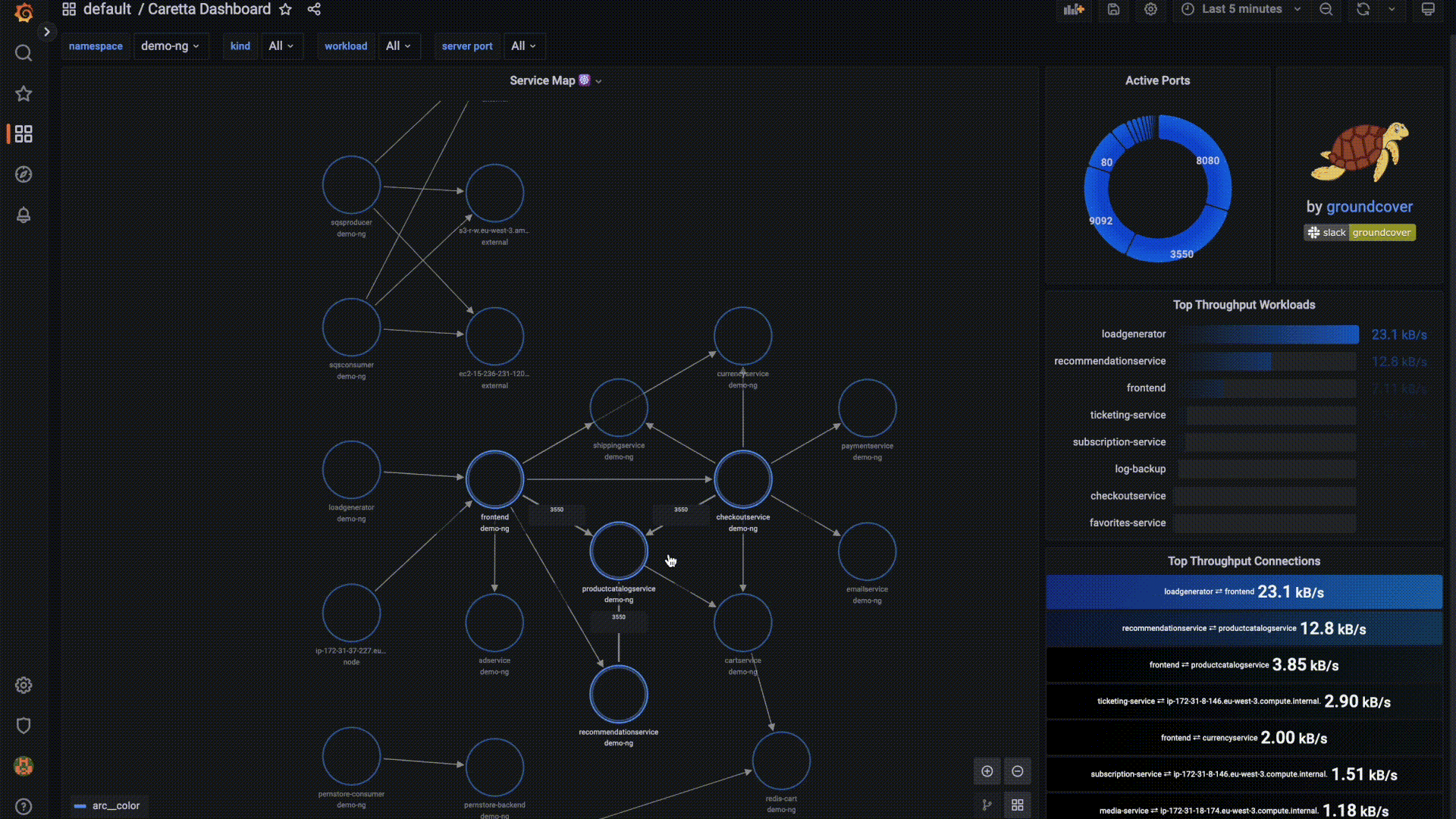Image resolution: width=1456 pixels, height=819 pixels.
Task: Star the Caretta Dashboard as favorite
Action: [x=285, y=10]
